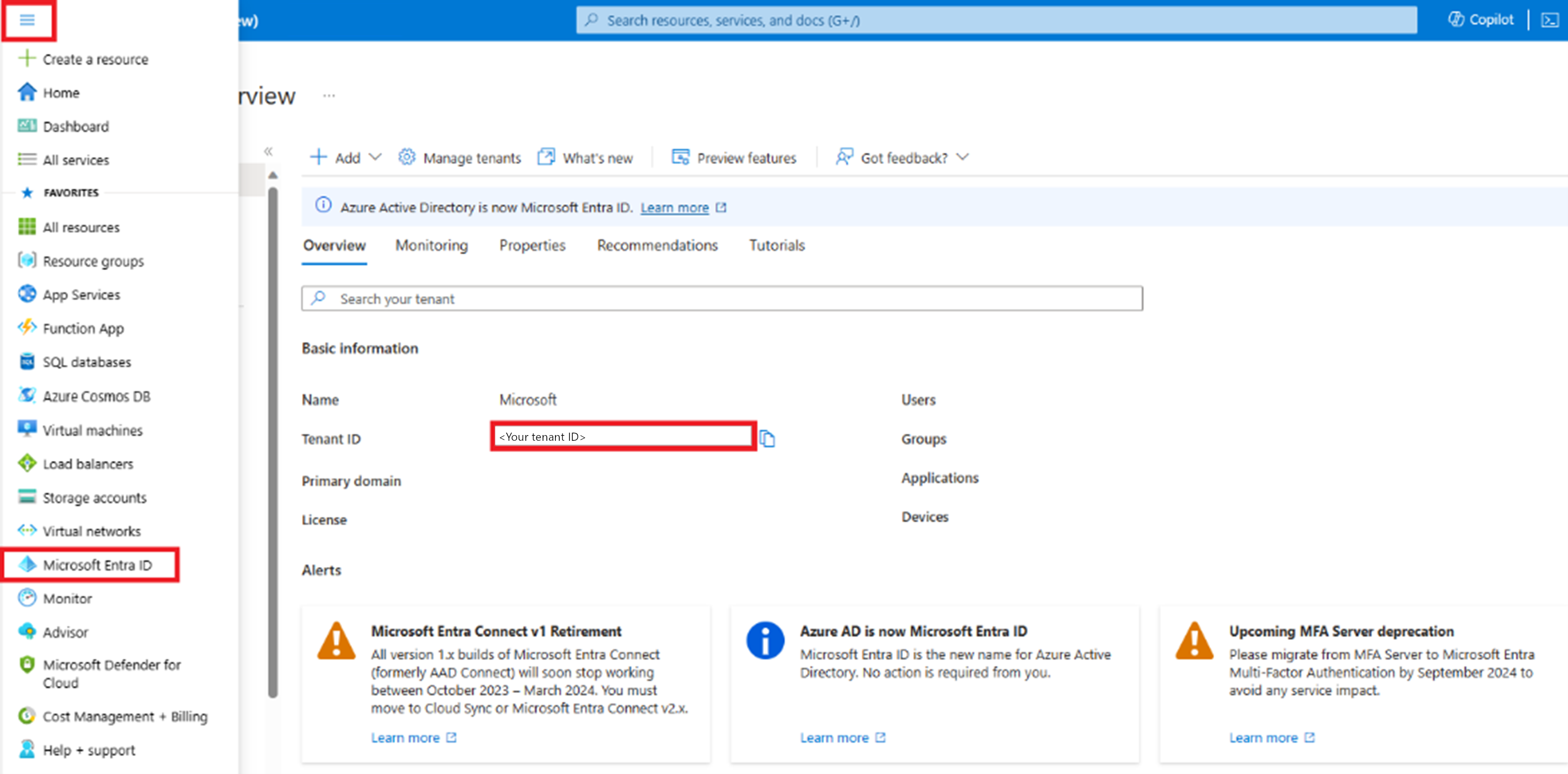Click the info icon in the Entra ID banner
Image resolution: width=1568 pixels, height=774 pixels.
click(x=323, y=205)
